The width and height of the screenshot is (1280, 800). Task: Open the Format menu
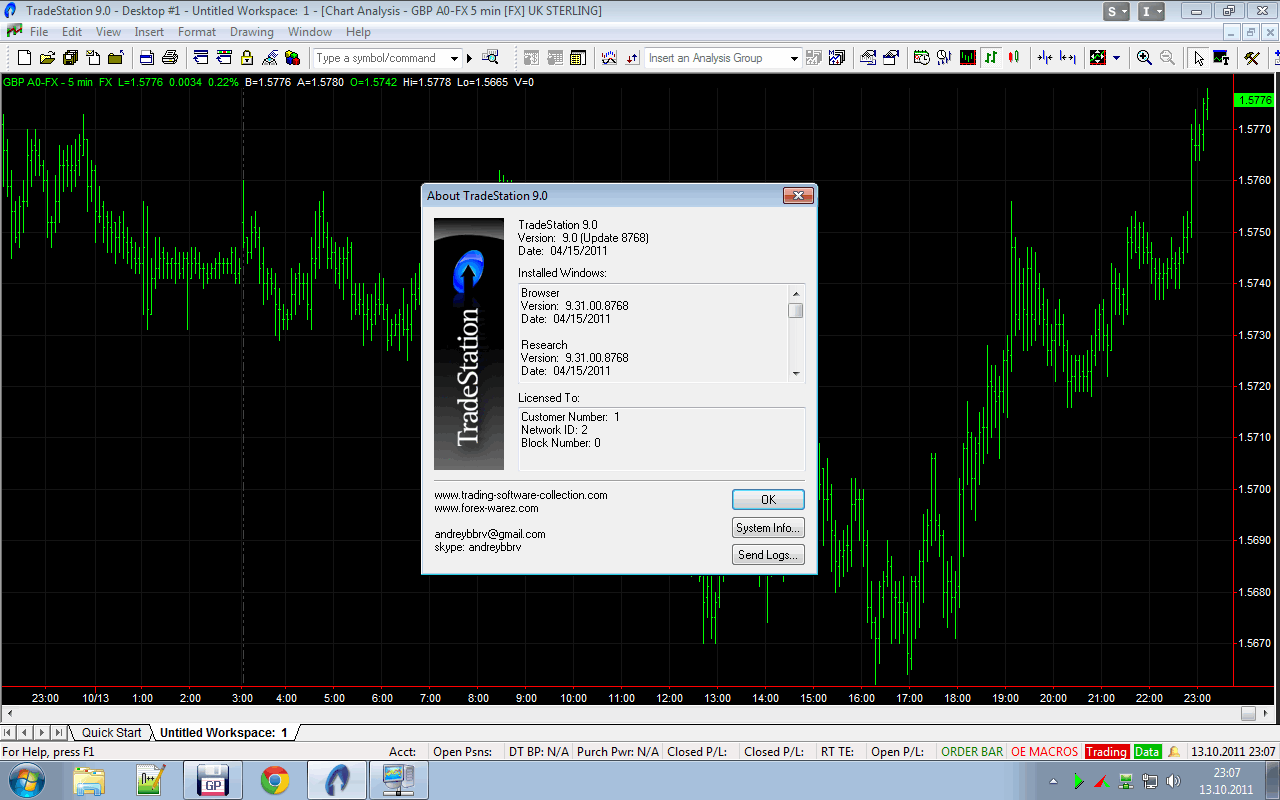click(x=197, y=32)
